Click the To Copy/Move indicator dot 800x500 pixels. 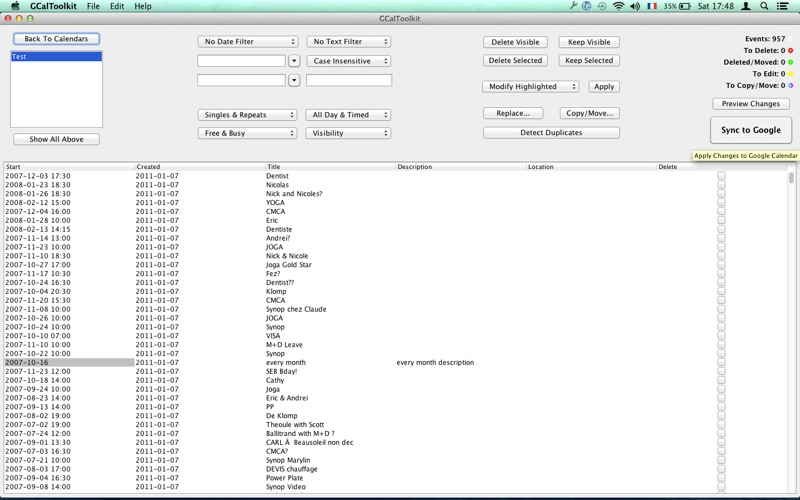pos(790,86)
